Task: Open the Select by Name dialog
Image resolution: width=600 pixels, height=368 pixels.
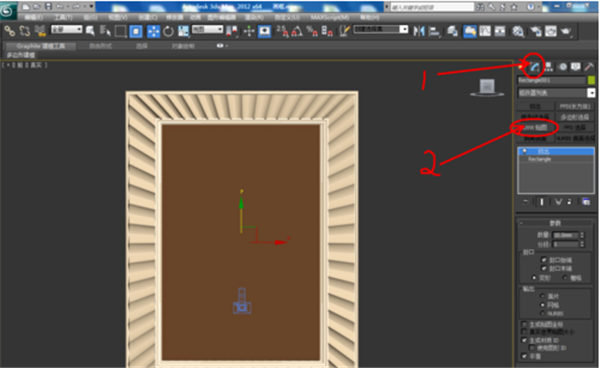Action: click(105, 31)
